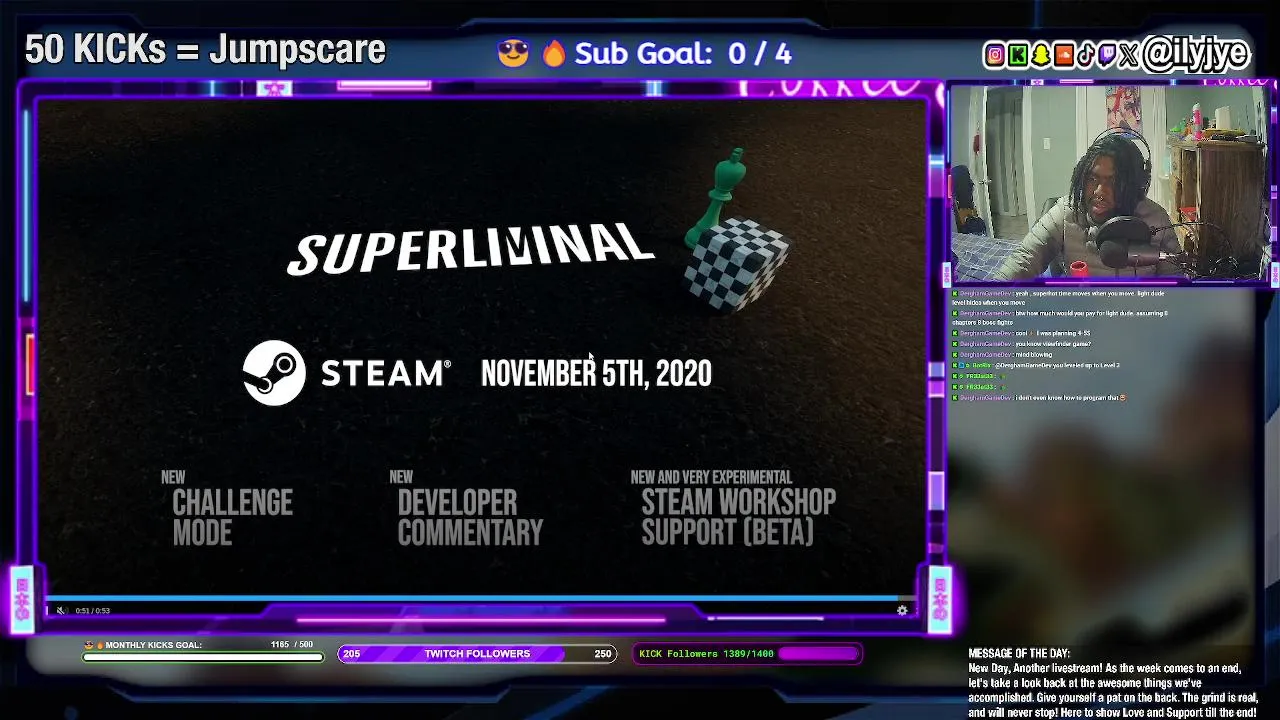The width and height of the screenshot is (1280, 720).
Task: Click the KICK Followers 1389/1400 bar
Action: point(747,654)
